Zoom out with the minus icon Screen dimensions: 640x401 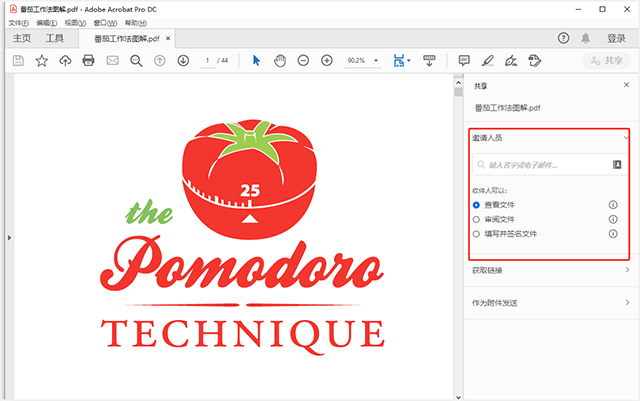303,61
